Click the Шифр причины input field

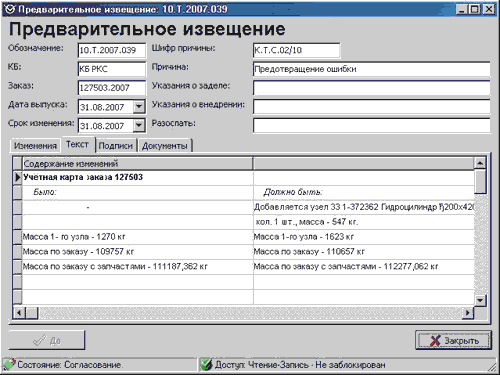tap(296, 50)
